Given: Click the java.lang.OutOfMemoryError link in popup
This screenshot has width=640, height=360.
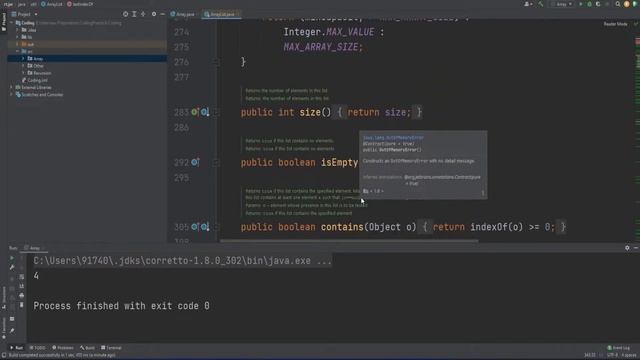Looking at the screenshot, I should (x=393, y=138).
